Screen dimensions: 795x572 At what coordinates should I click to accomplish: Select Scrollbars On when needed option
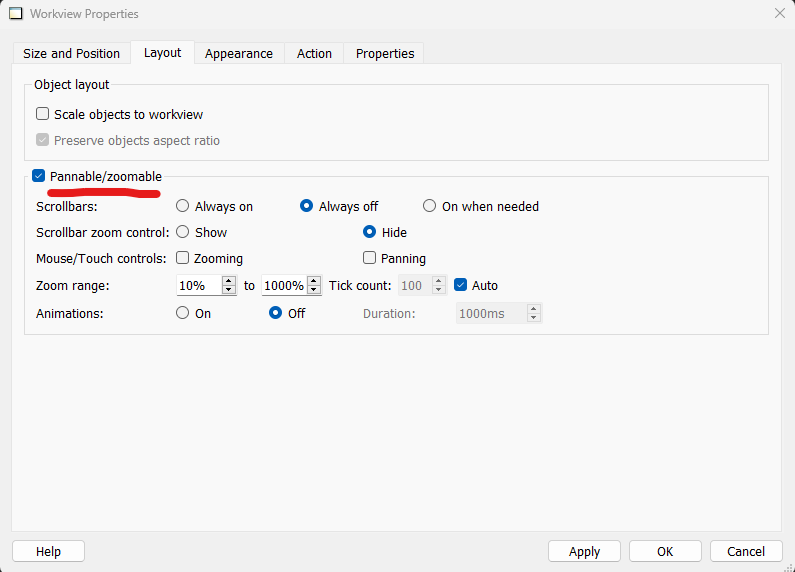tap(430, 206)
